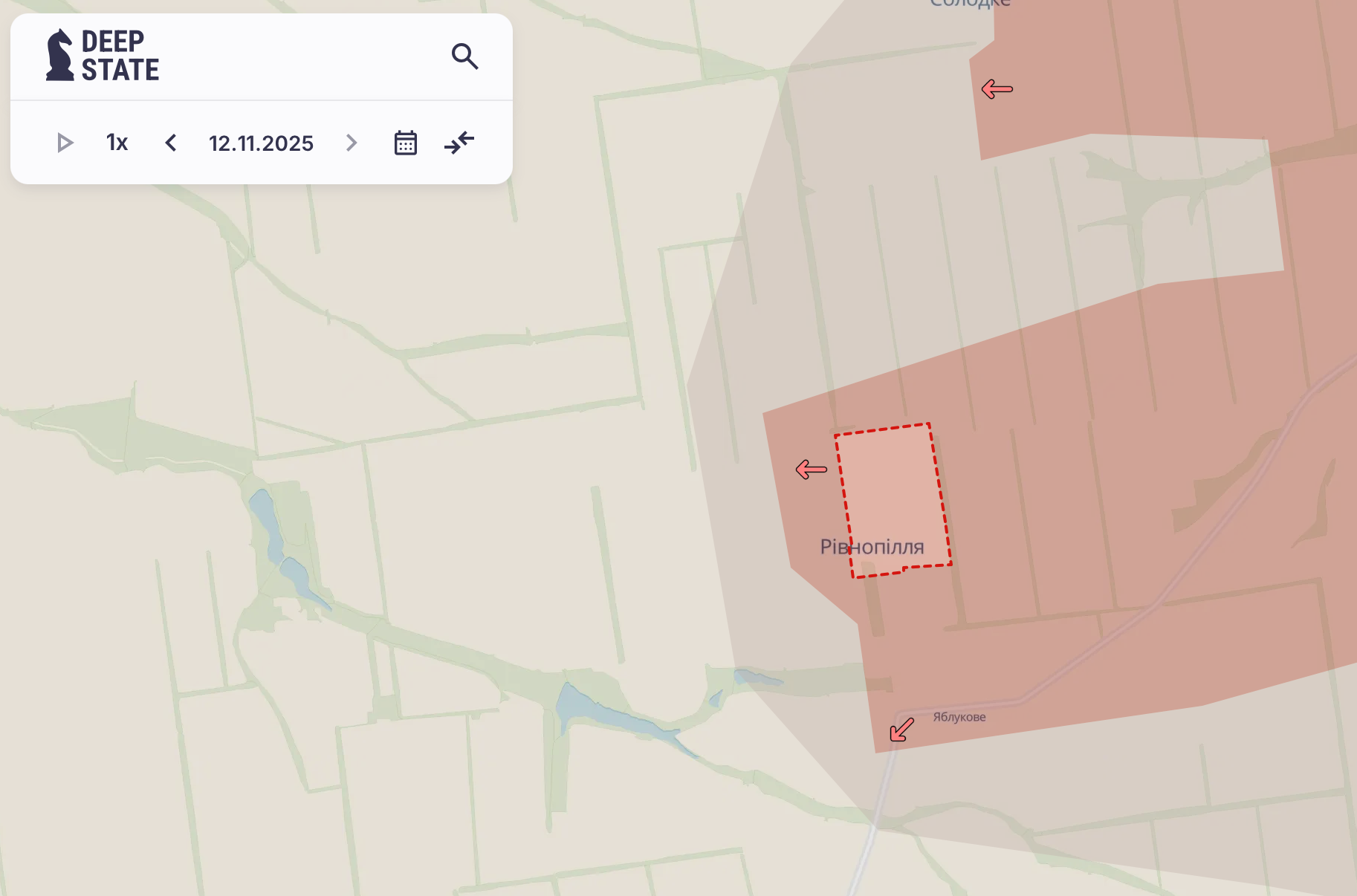Collapse the timeline panel with arrows icon
The width and height of the screenshot is (1357, 896).
tap(459, 143)
